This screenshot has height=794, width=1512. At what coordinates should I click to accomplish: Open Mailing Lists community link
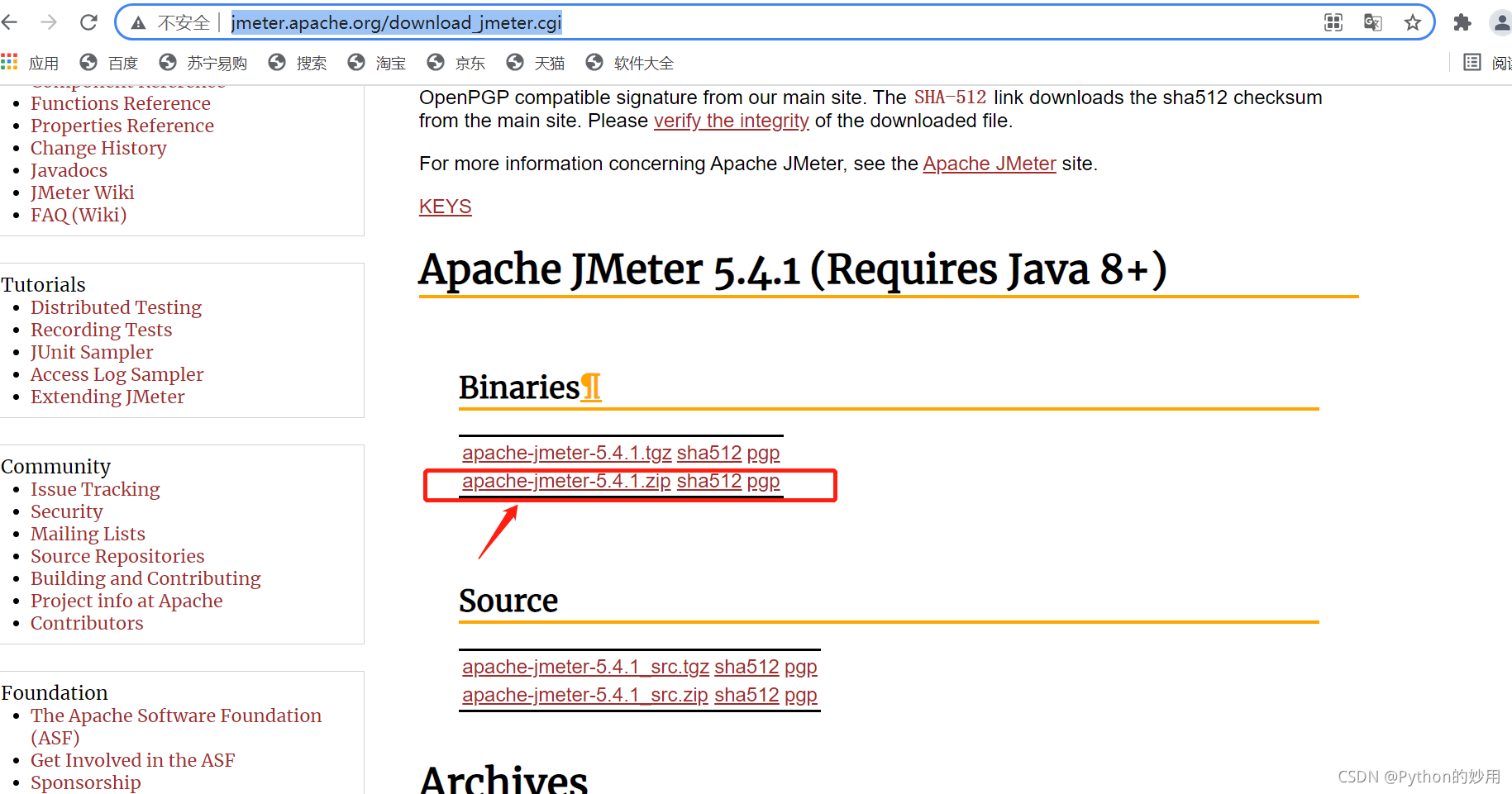88,534
